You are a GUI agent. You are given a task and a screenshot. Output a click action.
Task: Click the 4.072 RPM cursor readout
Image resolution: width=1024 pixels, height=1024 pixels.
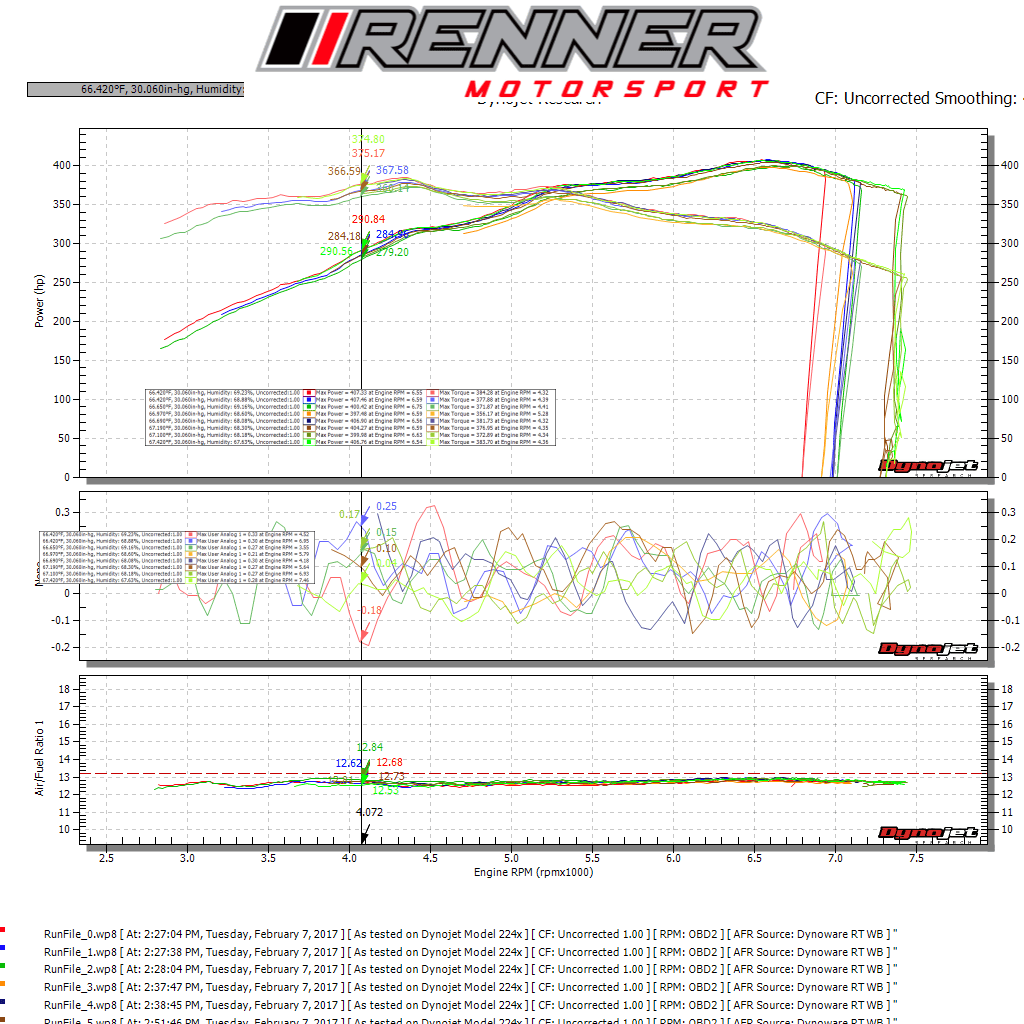tap(370, 812)
